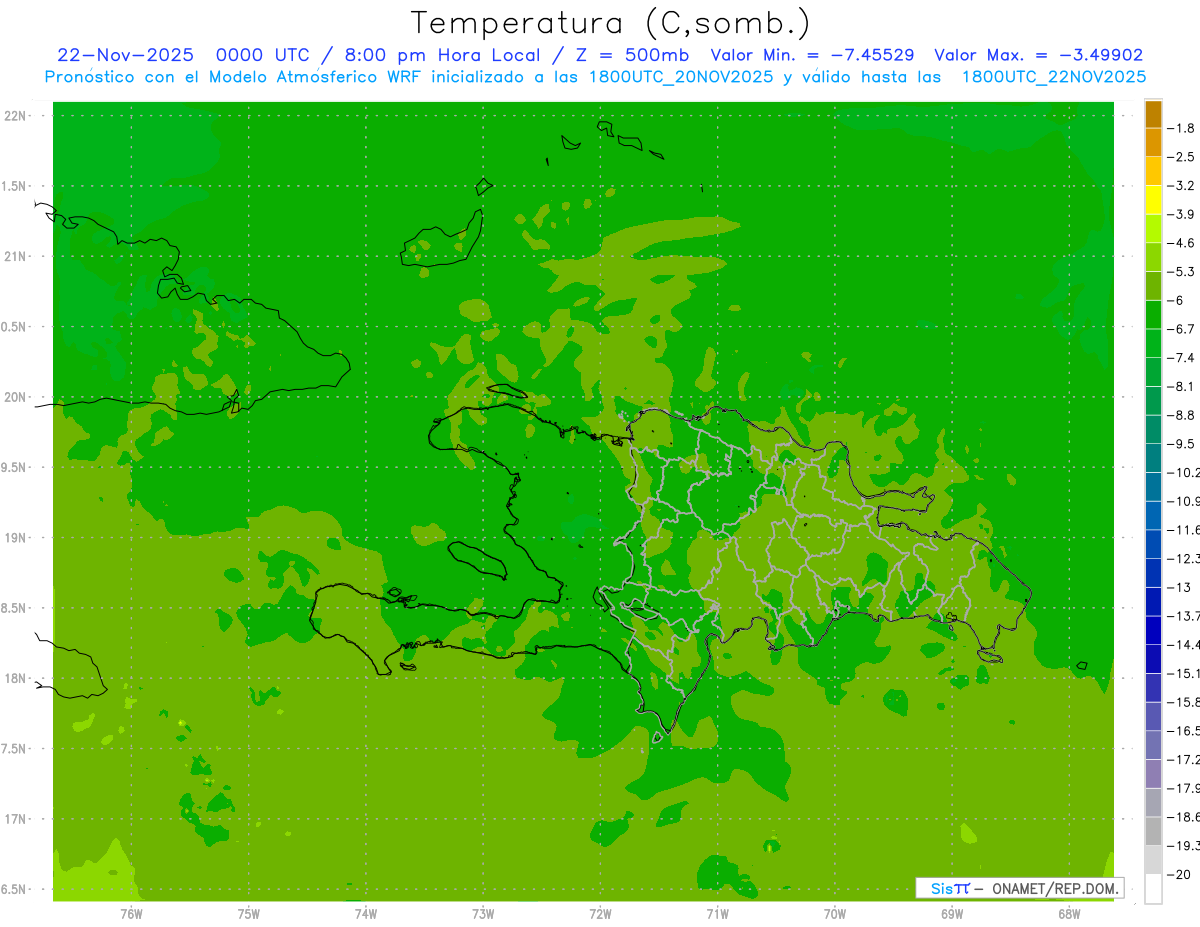Click the '-13.7' colorbar value

(1183, 616)
